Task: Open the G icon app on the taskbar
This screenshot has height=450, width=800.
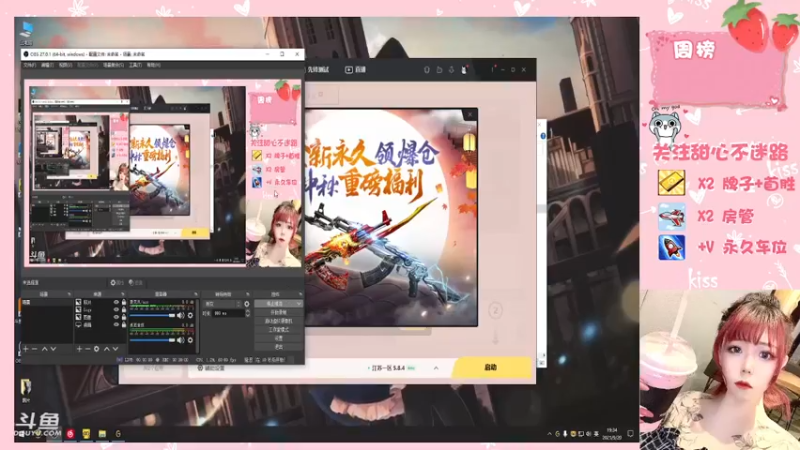Action: point(118,434)
